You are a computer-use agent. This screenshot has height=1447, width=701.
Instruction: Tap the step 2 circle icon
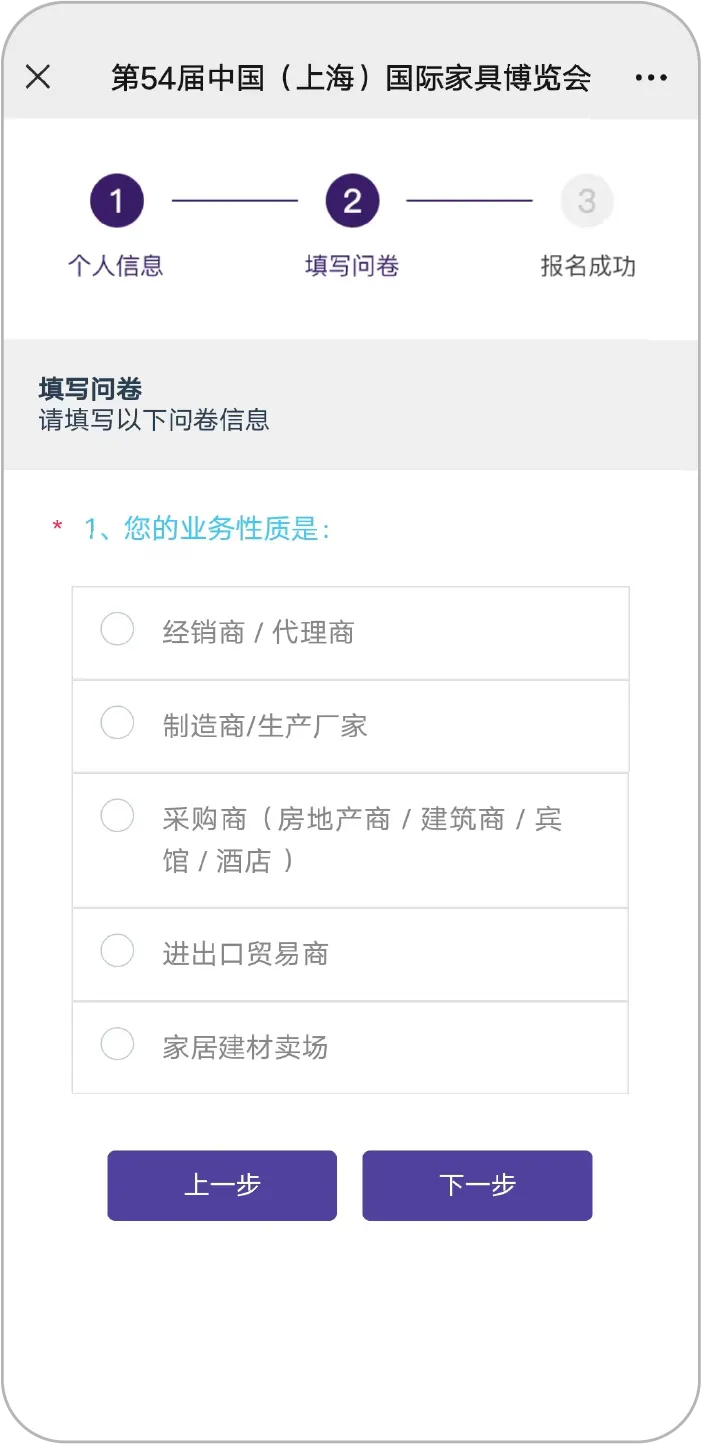[x=352, y=201]
